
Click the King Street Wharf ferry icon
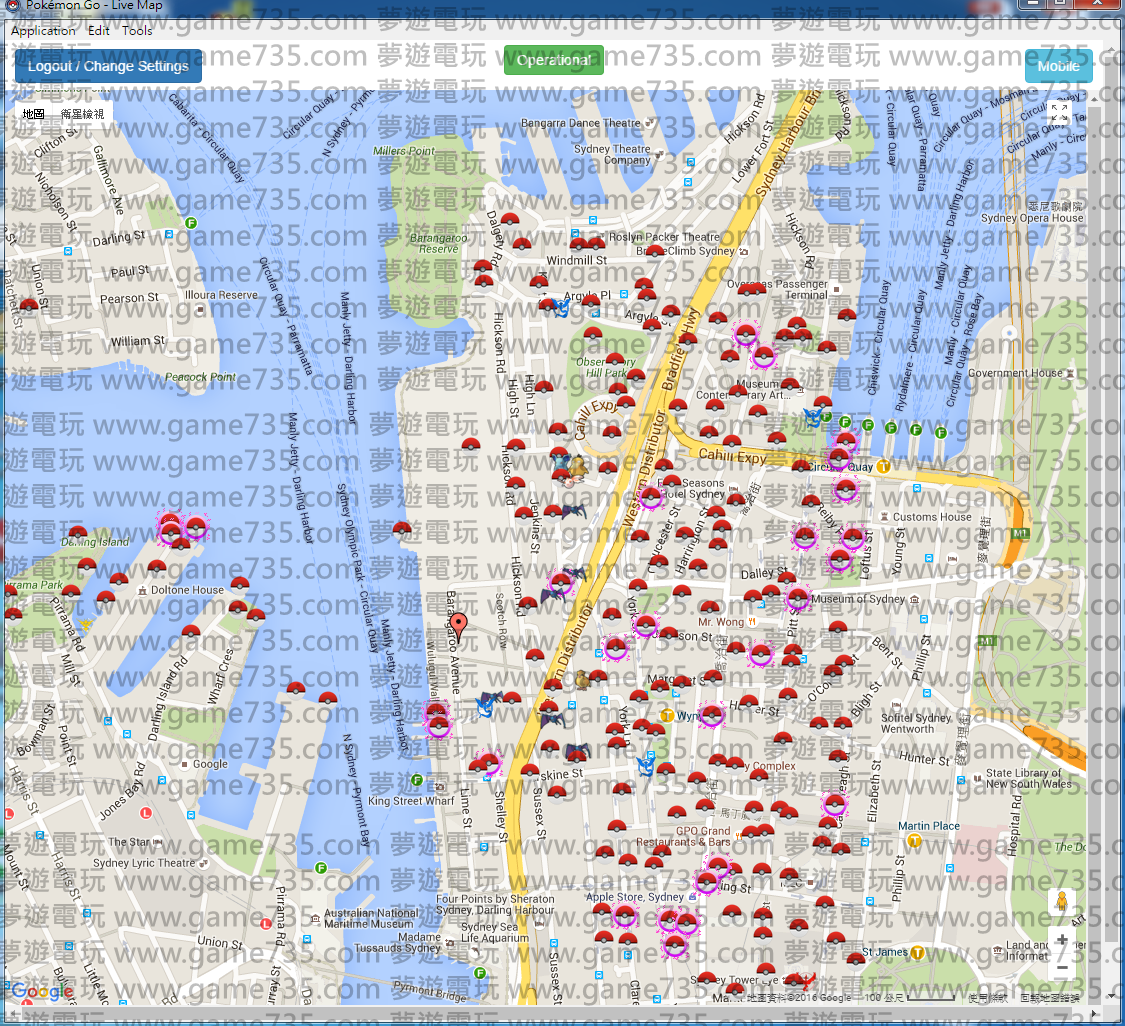coord(417,780)
